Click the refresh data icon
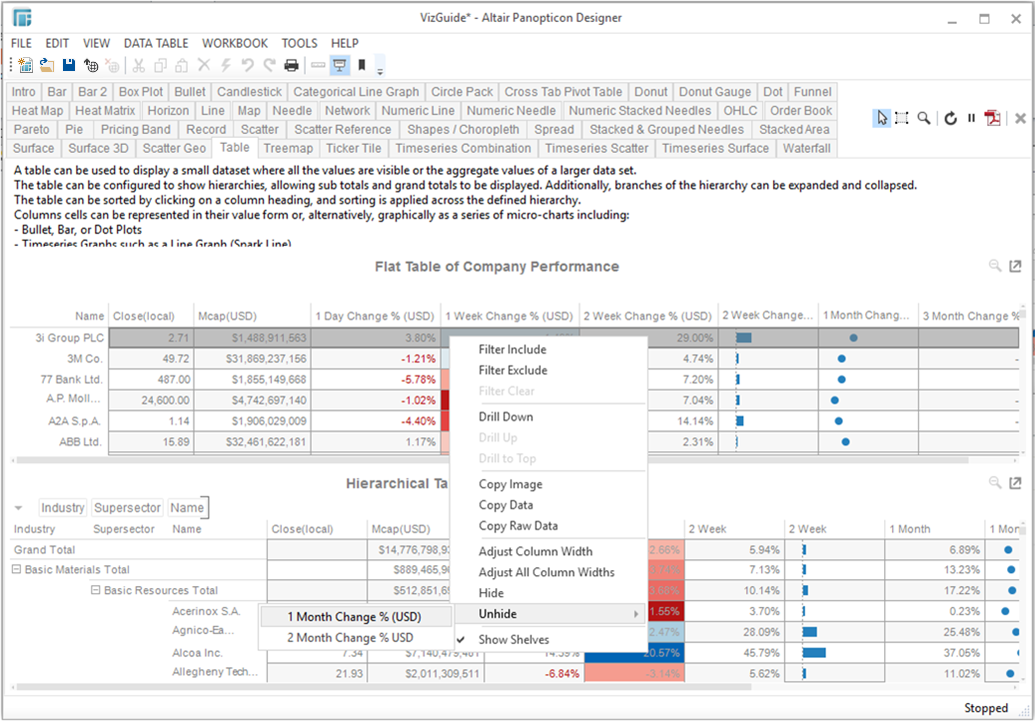The image size is (1035, 723). 950,118
